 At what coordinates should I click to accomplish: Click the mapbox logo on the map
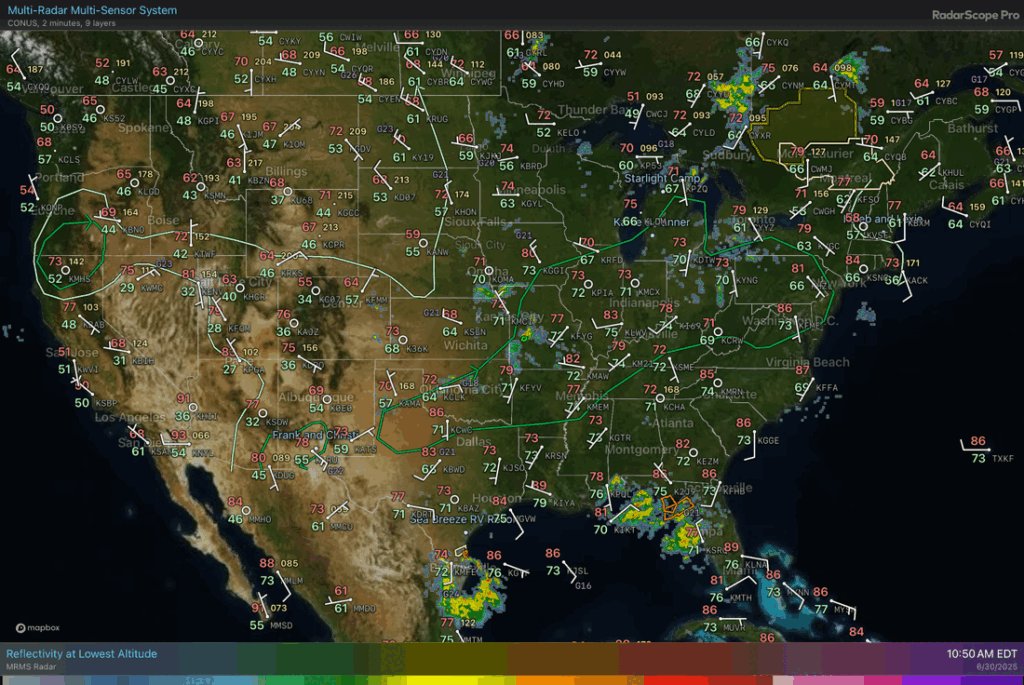click(x=37, y=628)
